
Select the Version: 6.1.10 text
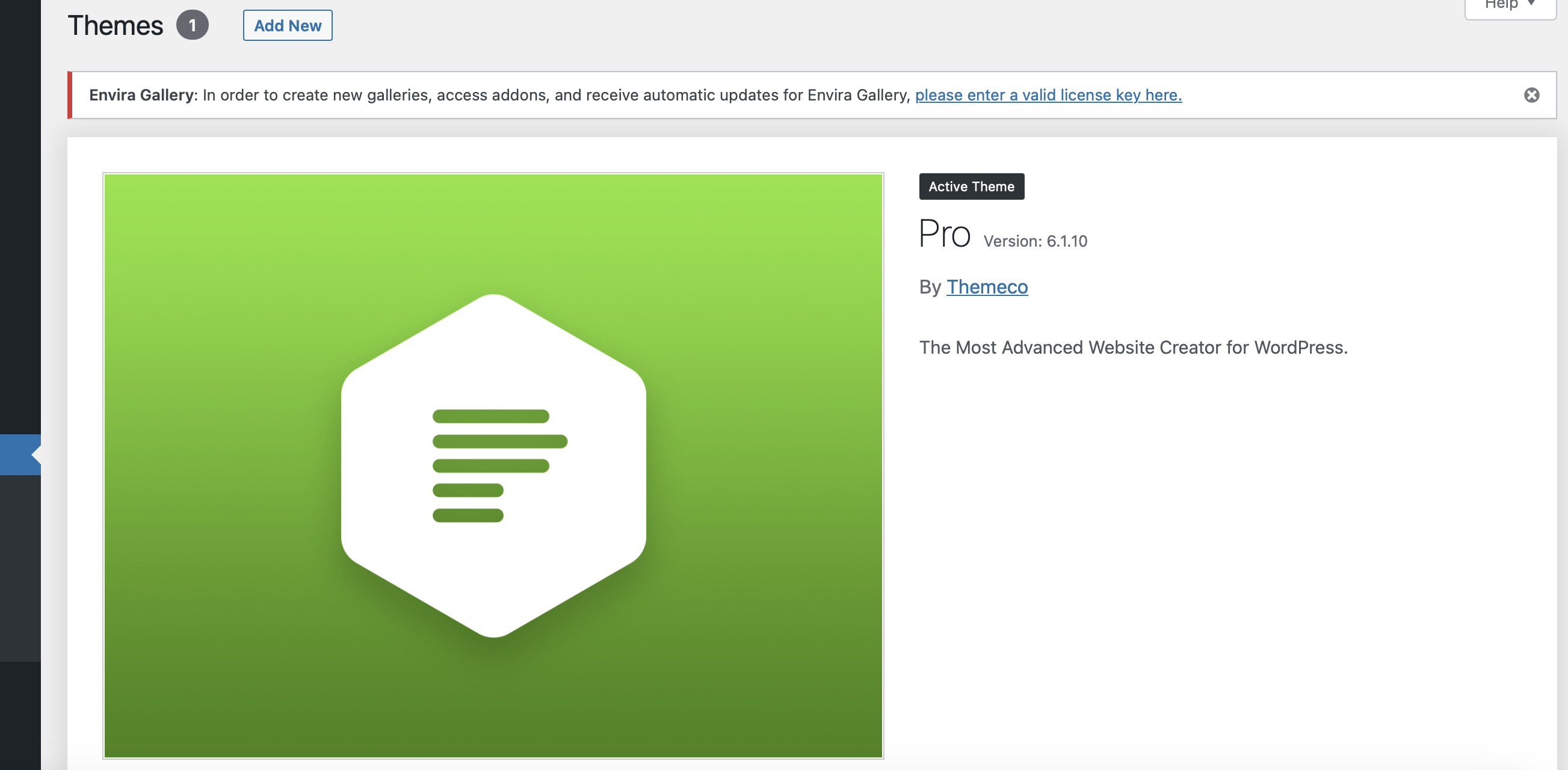1035,241
